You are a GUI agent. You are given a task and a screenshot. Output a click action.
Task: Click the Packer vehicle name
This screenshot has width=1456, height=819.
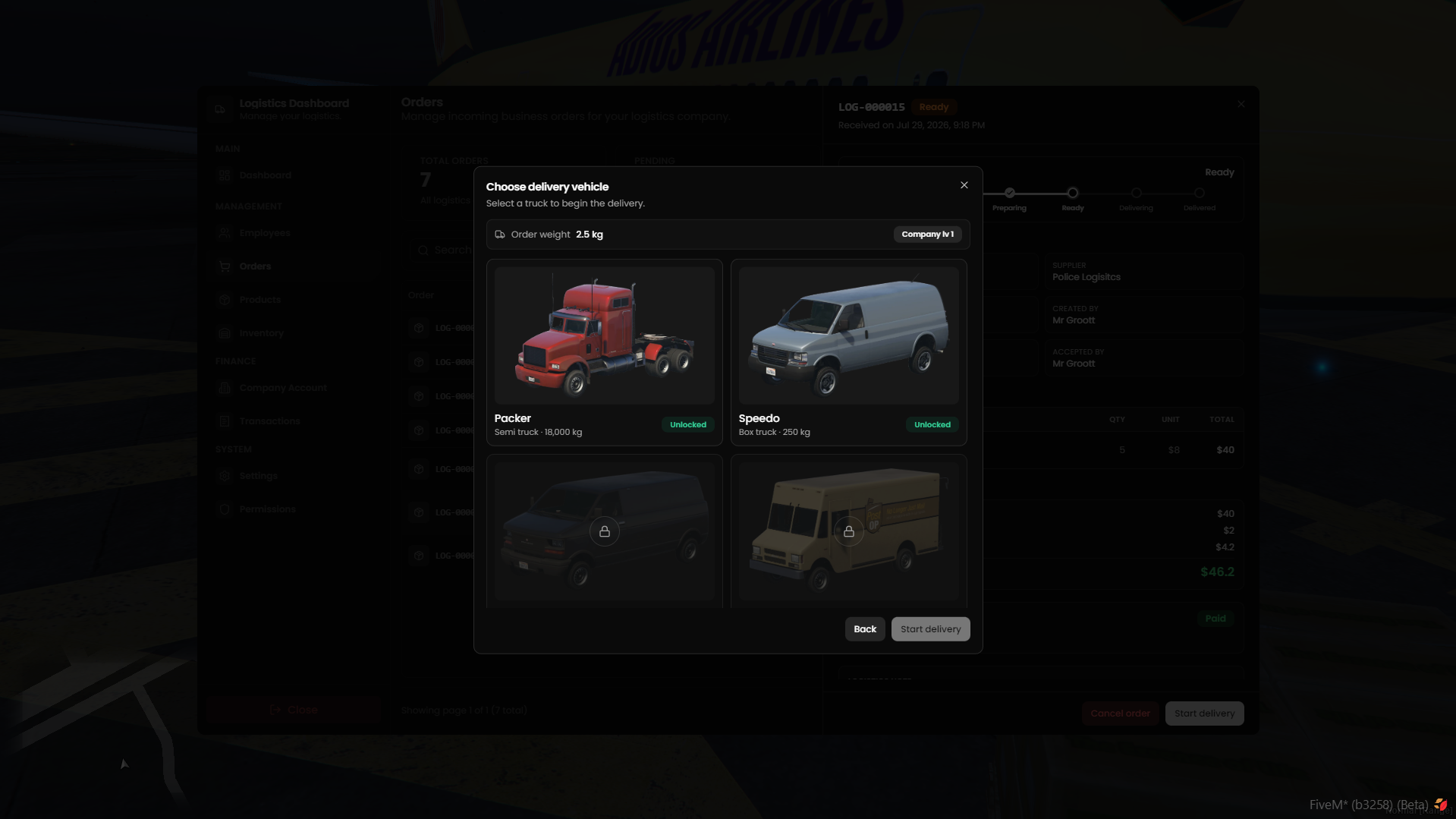pos(513,418)
